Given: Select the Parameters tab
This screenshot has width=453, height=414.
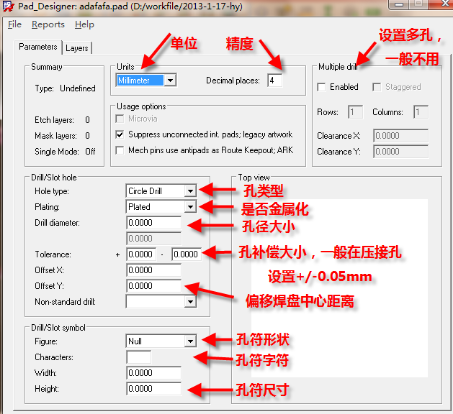Looking at the screenshot, I should point(38,47).
